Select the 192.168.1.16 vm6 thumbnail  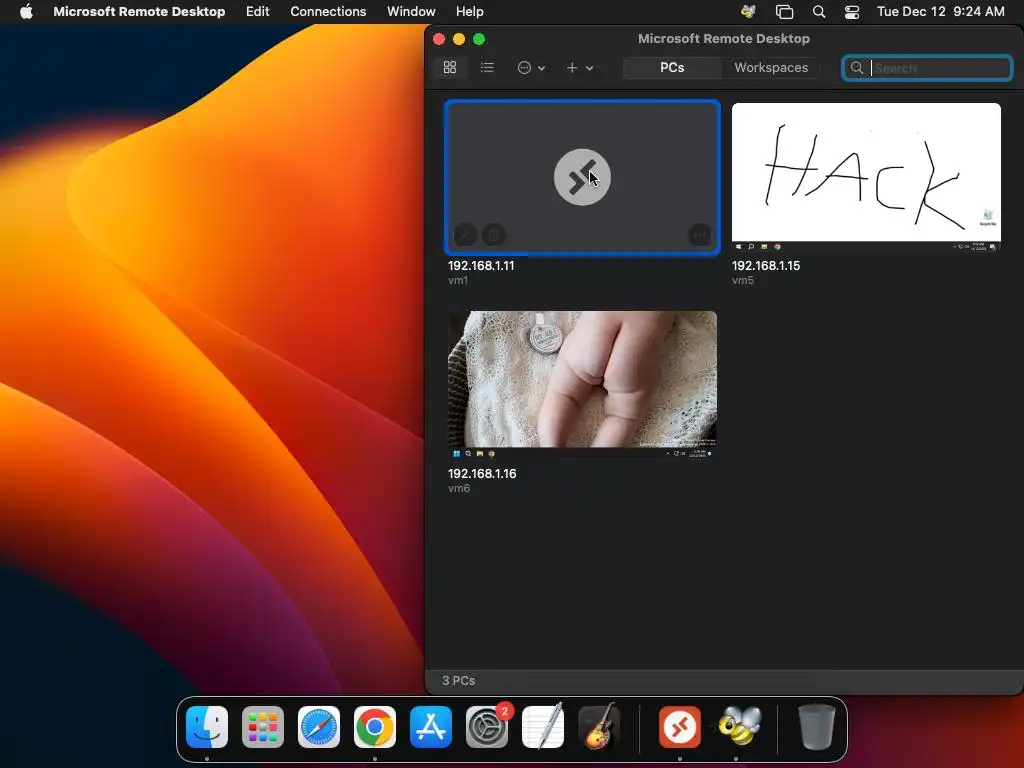583,385
